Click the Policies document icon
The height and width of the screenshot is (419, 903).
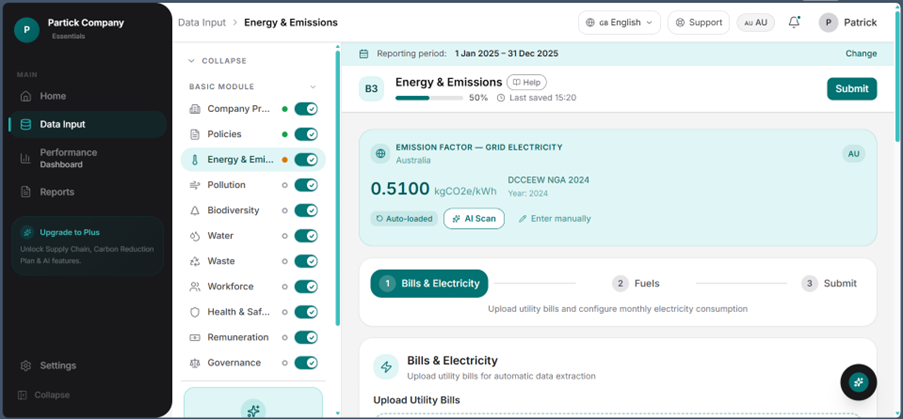click(x=195, y=134)
